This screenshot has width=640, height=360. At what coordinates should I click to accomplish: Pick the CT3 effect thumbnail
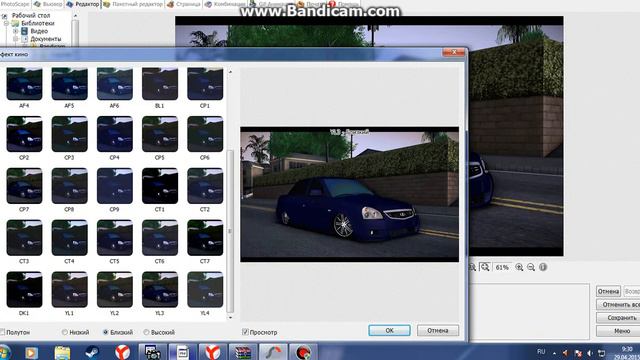24,238
